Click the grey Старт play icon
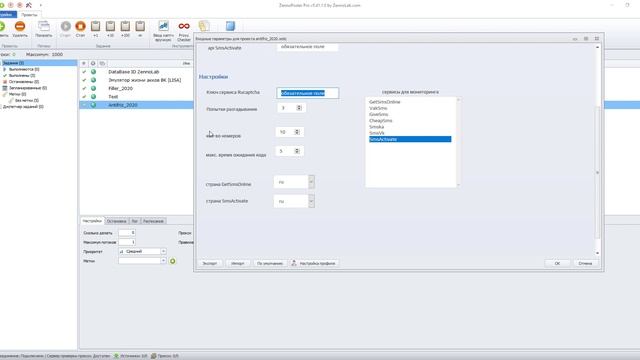 tap(65, 27)
